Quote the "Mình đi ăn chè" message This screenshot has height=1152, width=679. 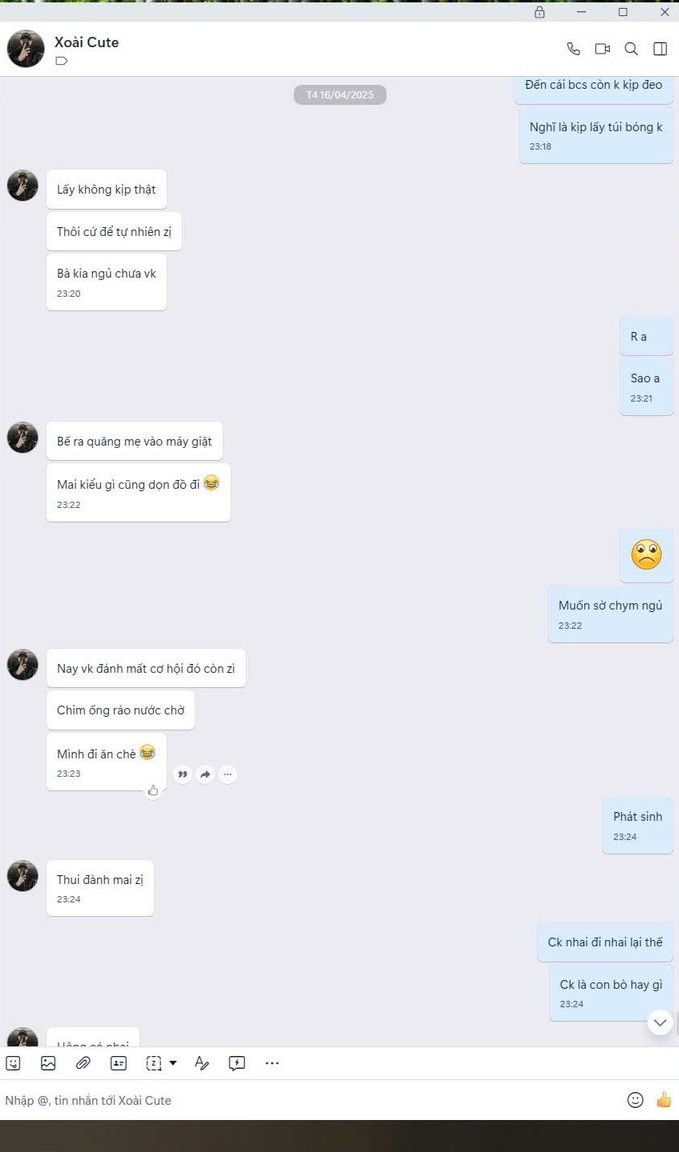182,774
